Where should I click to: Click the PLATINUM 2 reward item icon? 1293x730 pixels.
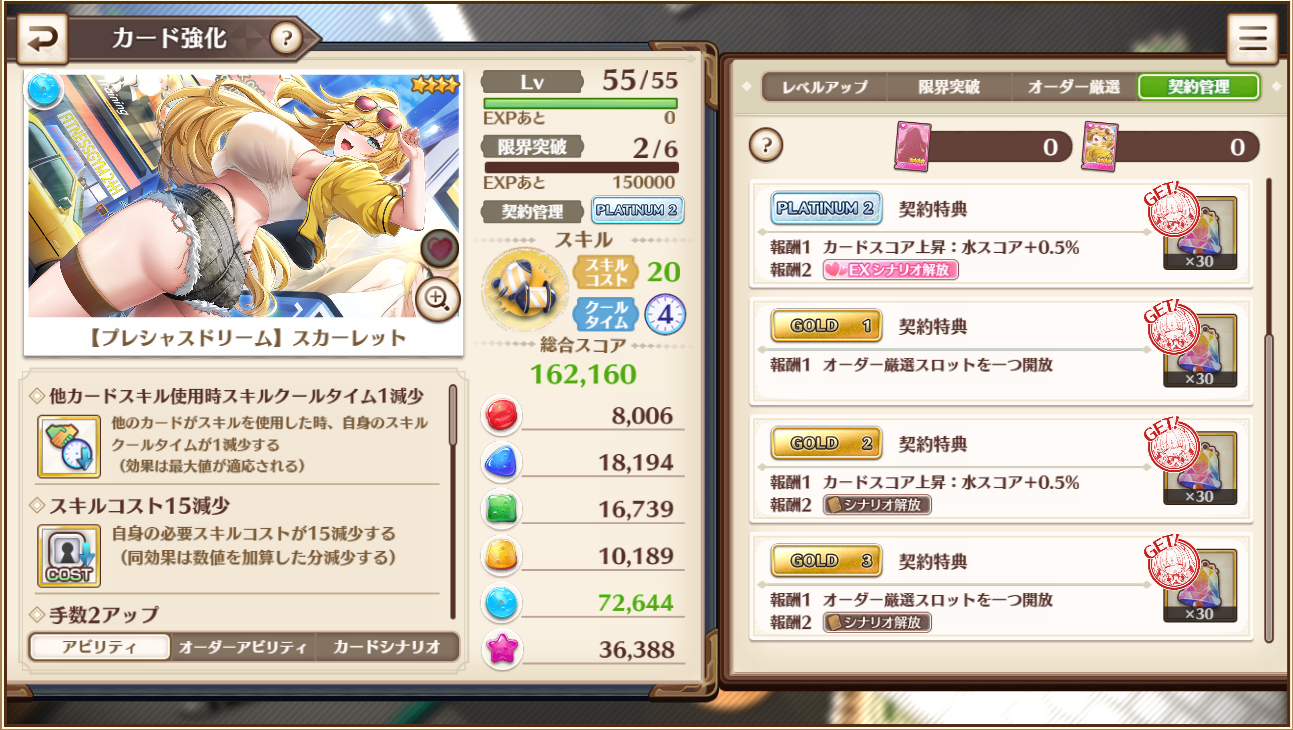(1200, 233)
